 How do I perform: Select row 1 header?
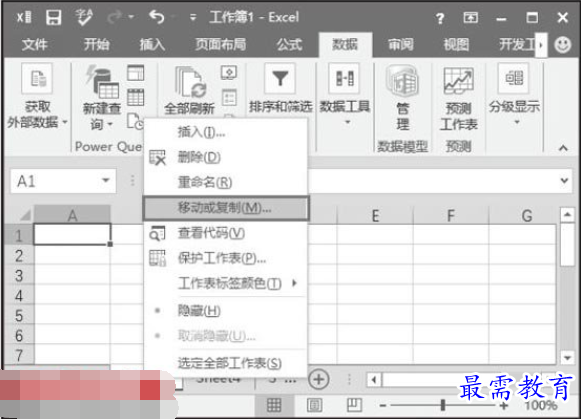[19, 236]
